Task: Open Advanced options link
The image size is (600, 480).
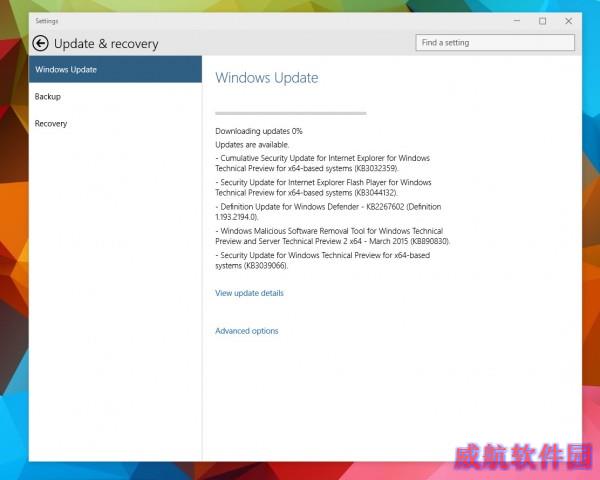Action: click(247, 331)
